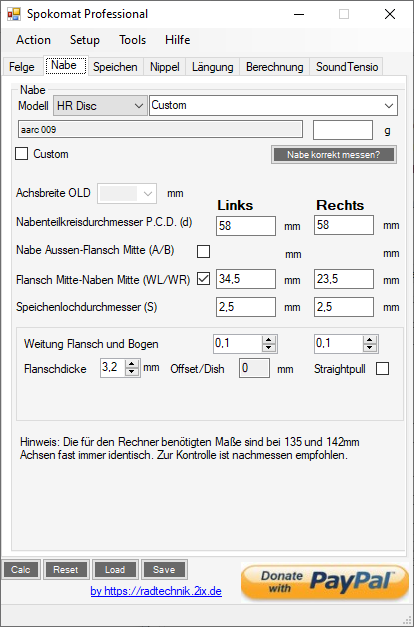Expand the Custom hub selection dropdown

(274, 106)
